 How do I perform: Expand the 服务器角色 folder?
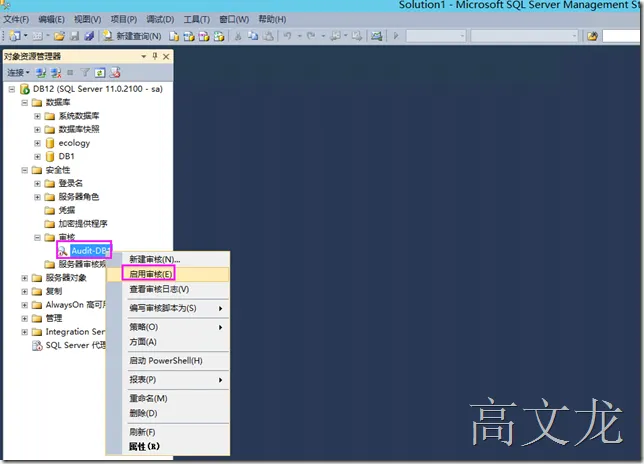point(37,197)
